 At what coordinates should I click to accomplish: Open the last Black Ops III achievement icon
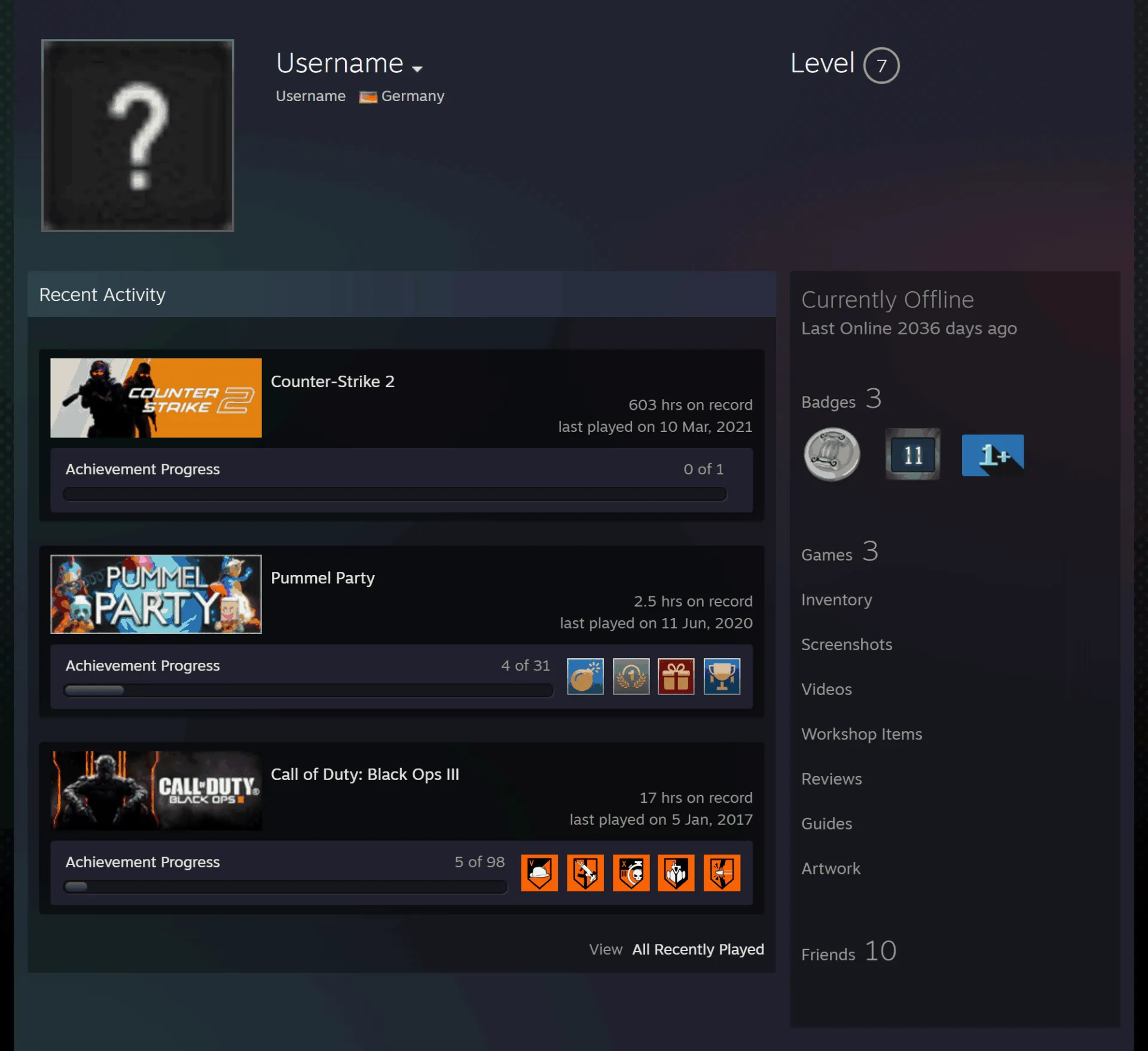722,873
